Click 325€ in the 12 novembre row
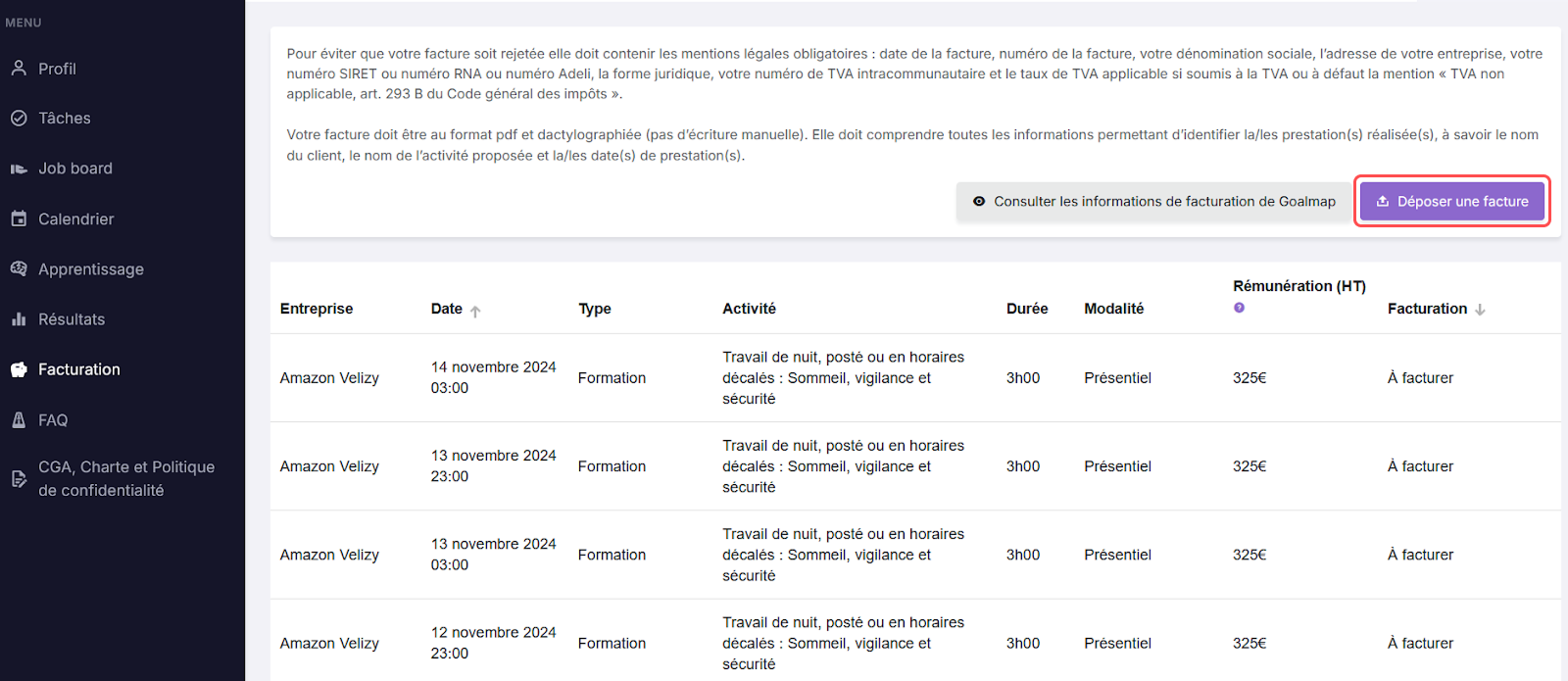The image size is (1568, 681). 1249,644
